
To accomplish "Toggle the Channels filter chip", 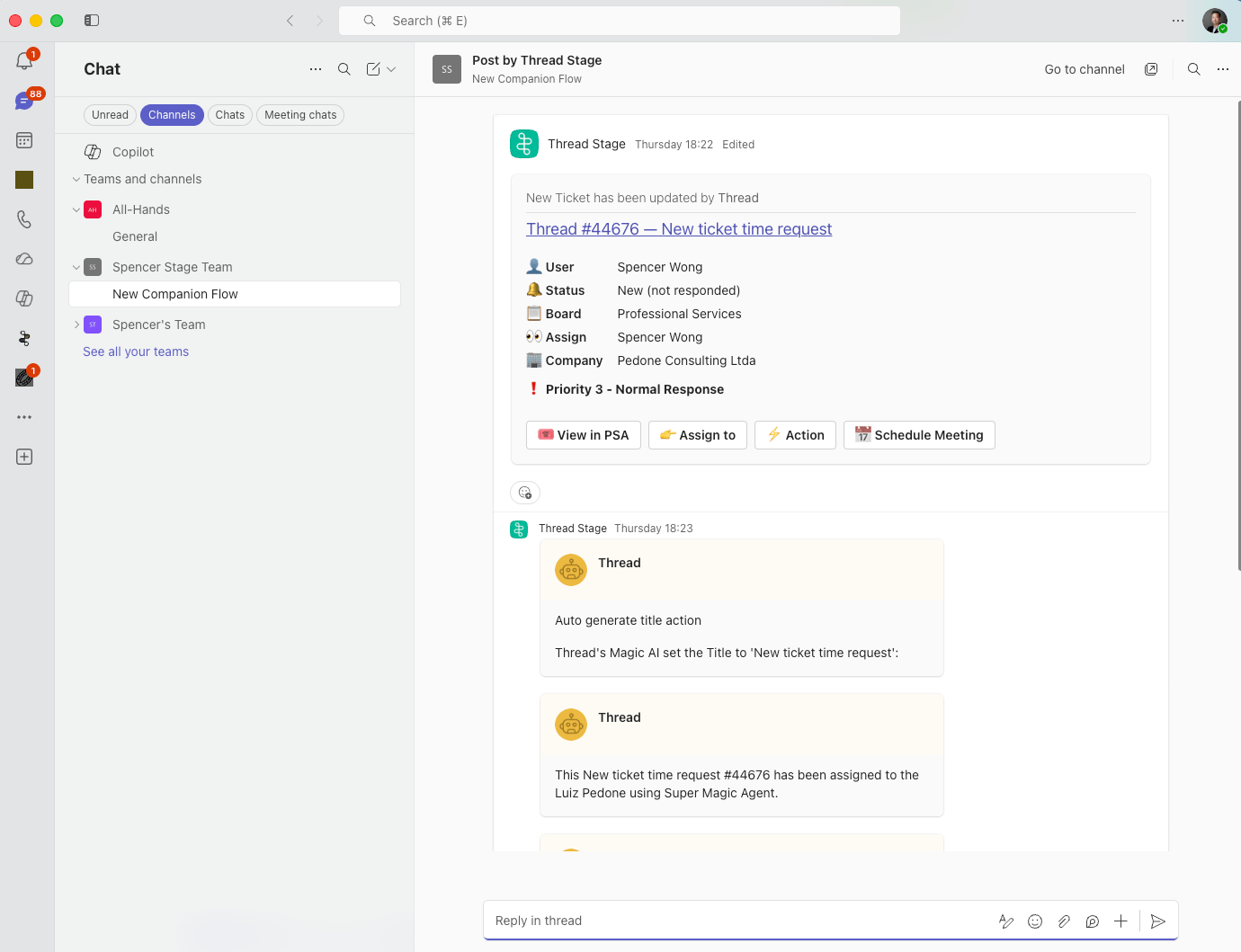I will tap(172, 115).
